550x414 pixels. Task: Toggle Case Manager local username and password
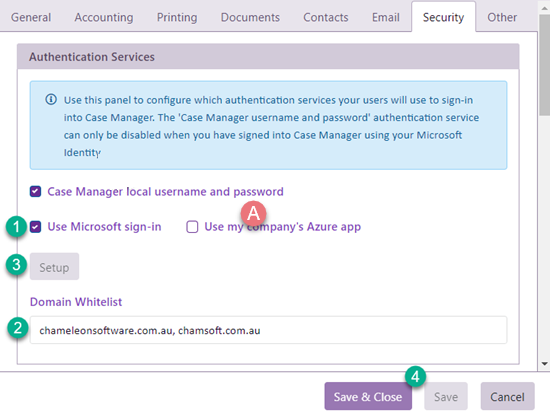(x=35, y=192)
